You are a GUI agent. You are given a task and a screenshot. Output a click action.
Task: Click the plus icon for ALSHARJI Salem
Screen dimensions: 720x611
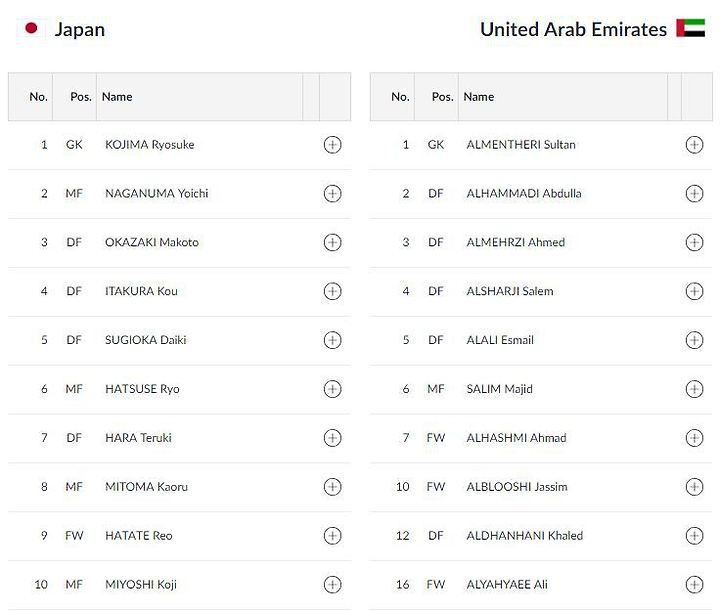pos(694,291)
